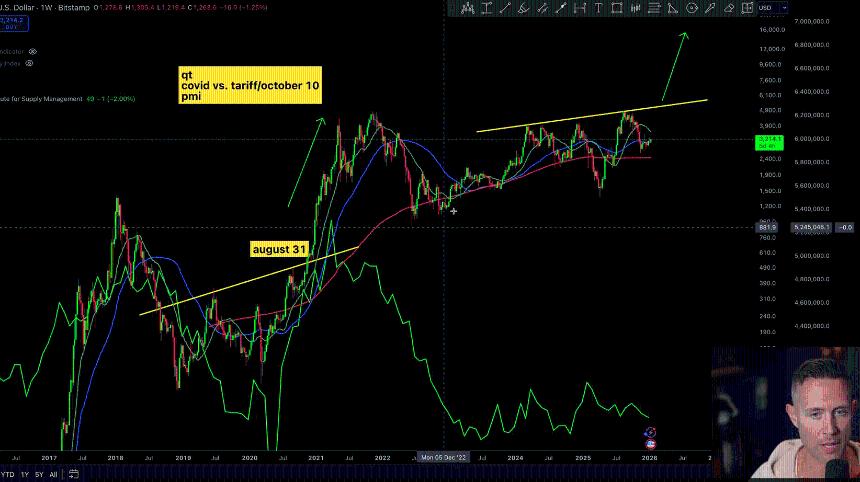Open the USD currency dropdown
Viewport: 860px width, 482px height.
[x=770, y=8]
